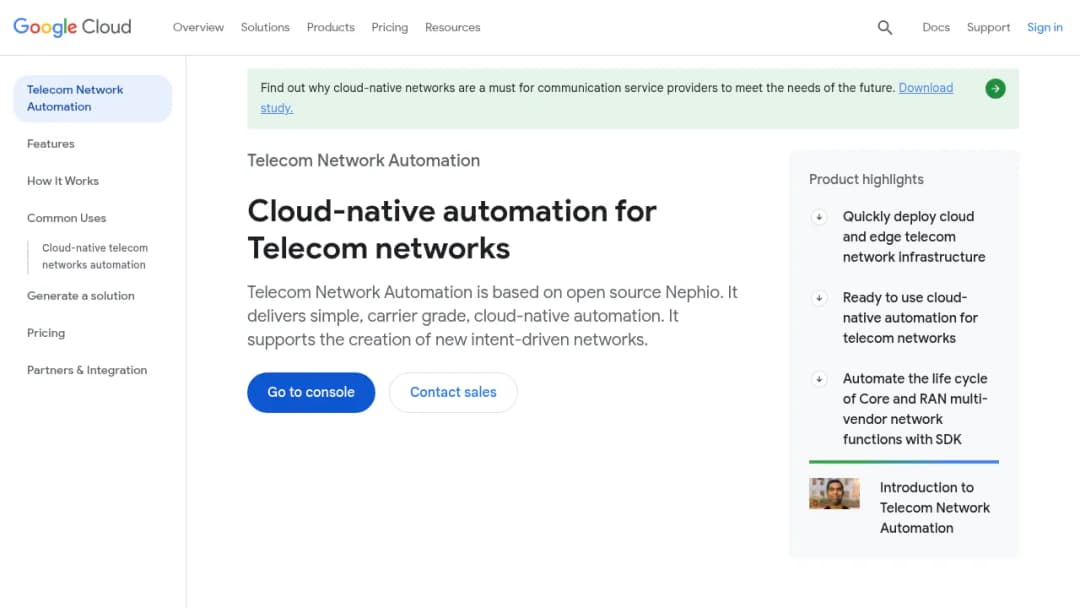The width and height of the screenshot is (1080, 608).
Task: Follow the Download study link
Action: pyautogui.click(x=926, y=88)
